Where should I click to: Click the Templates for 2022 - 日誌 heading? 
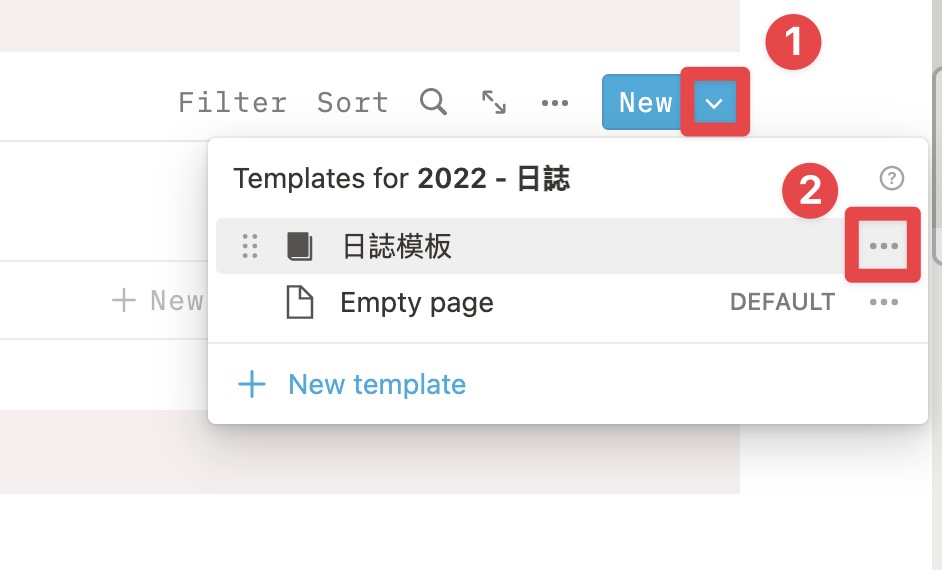[x=401, y=178]
